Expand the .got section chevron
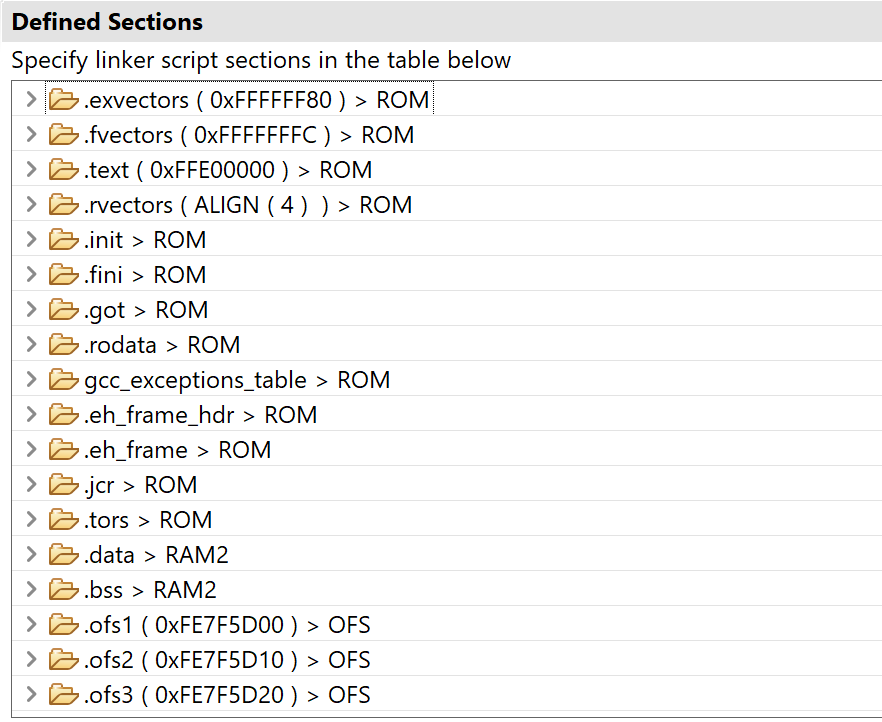Screen dimensions: 882x722 pyautogui.click(x=32, y=309)
